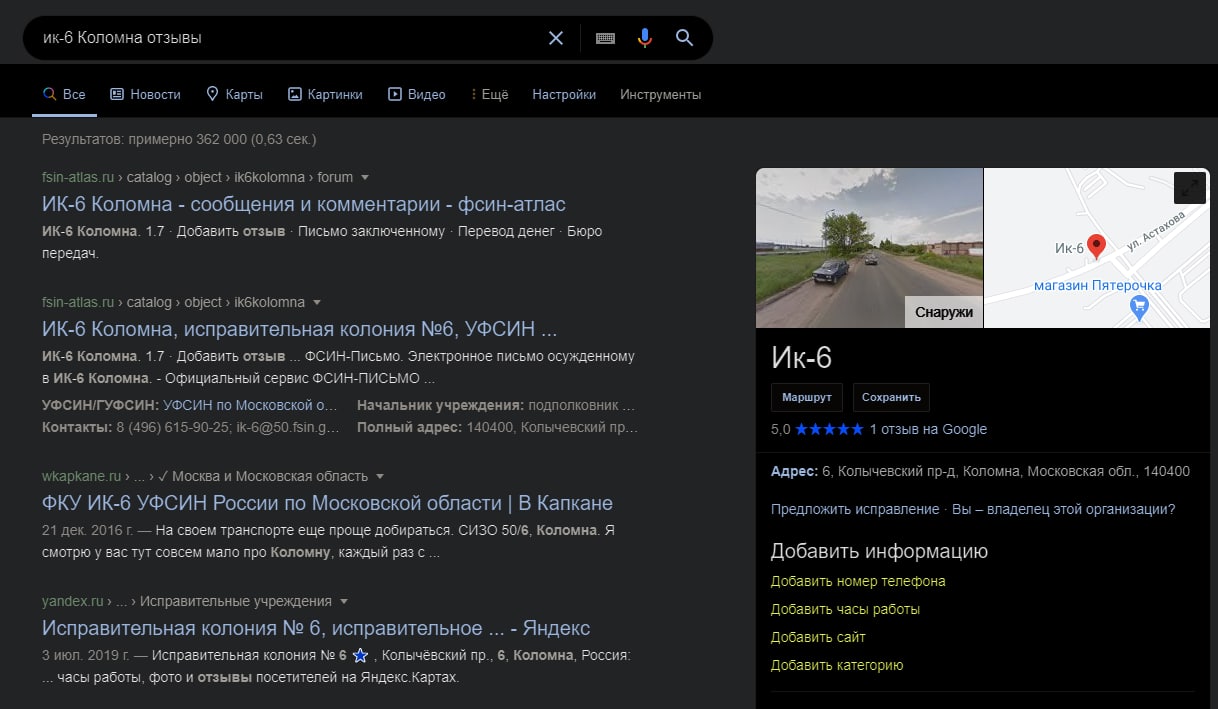Click the Маршрут button

[807, 397]
